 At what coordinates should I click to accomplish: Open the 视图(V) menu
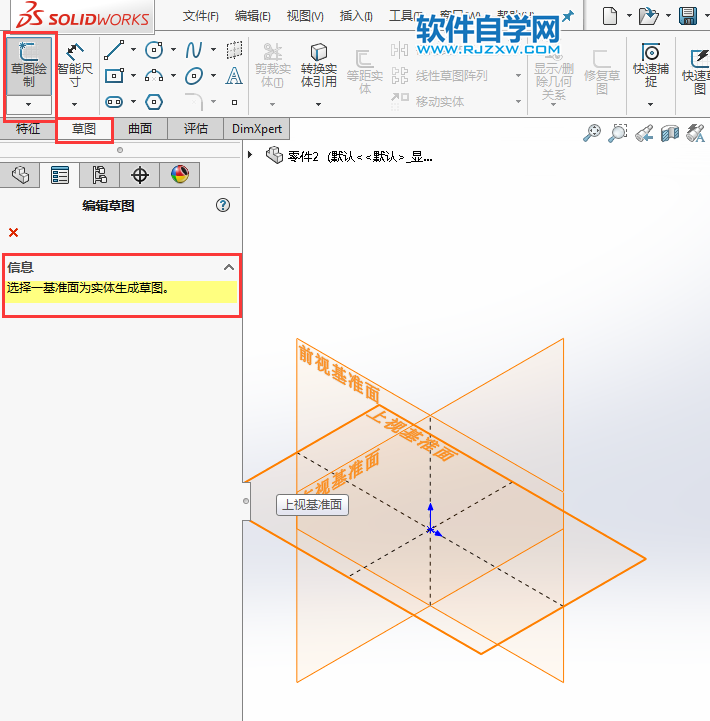(305, 16)
